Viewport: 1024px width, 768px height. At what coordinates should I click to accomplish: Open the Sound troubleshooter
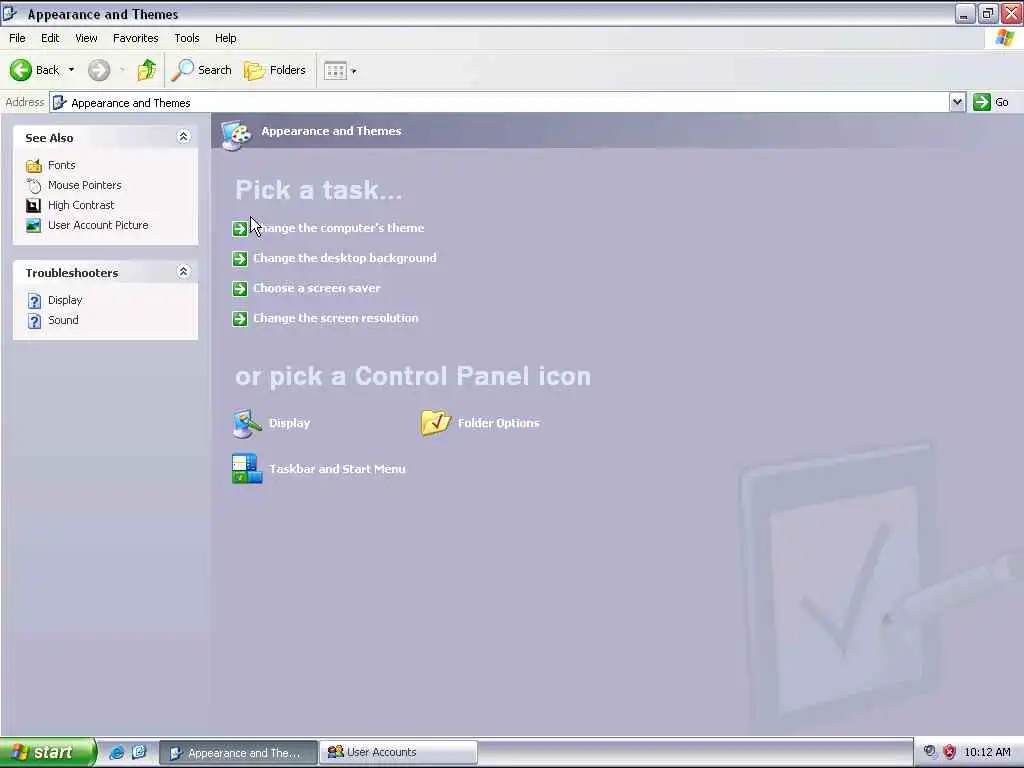point(63,320)
